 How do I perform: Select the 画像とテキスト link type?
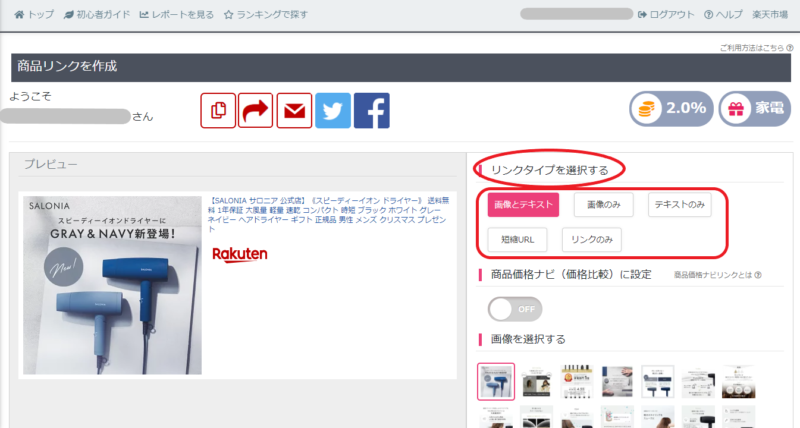(x=523, y=205)
